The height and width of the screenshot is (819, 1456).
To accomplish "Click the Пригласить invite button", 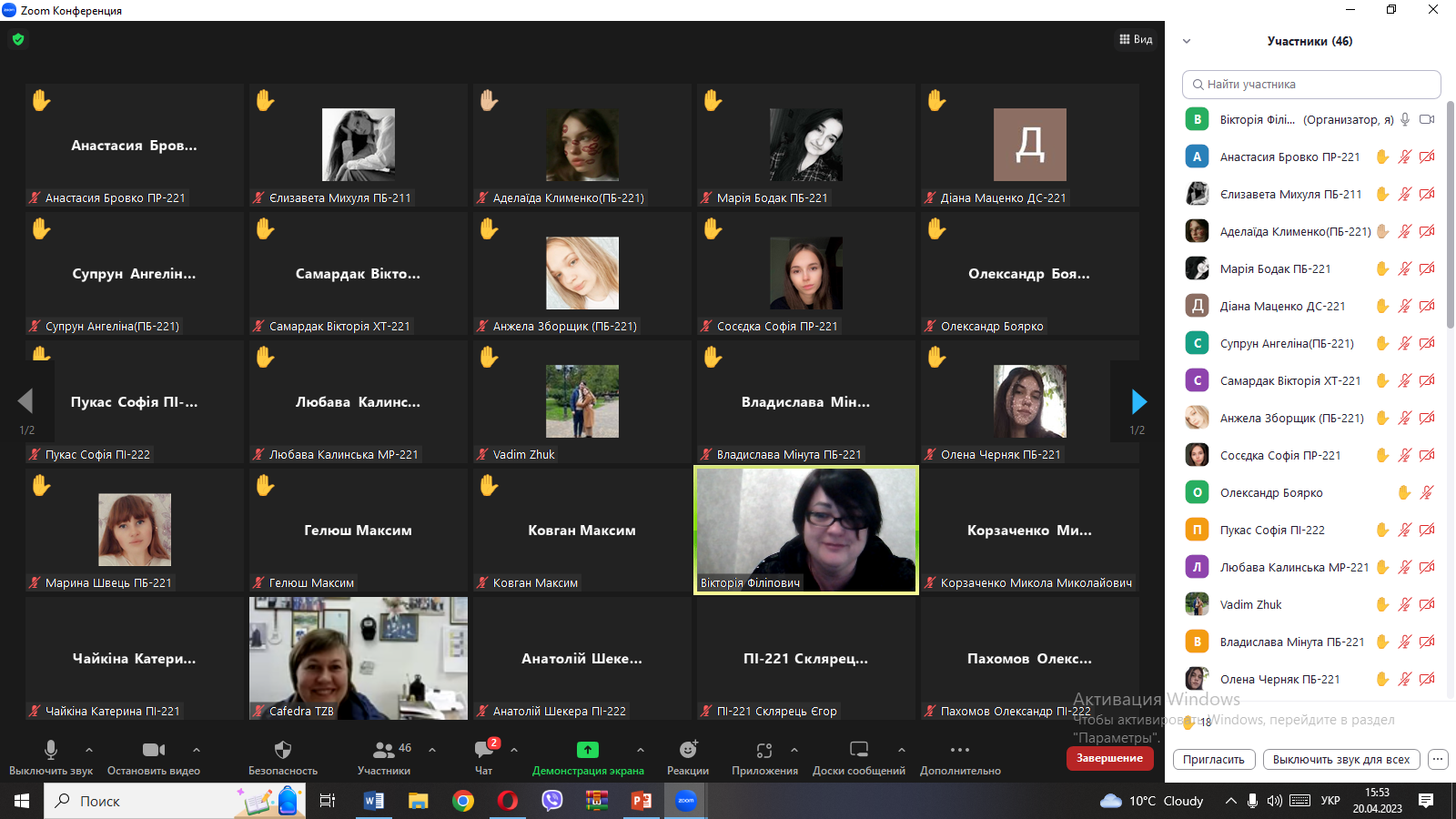I will 1214,759.
